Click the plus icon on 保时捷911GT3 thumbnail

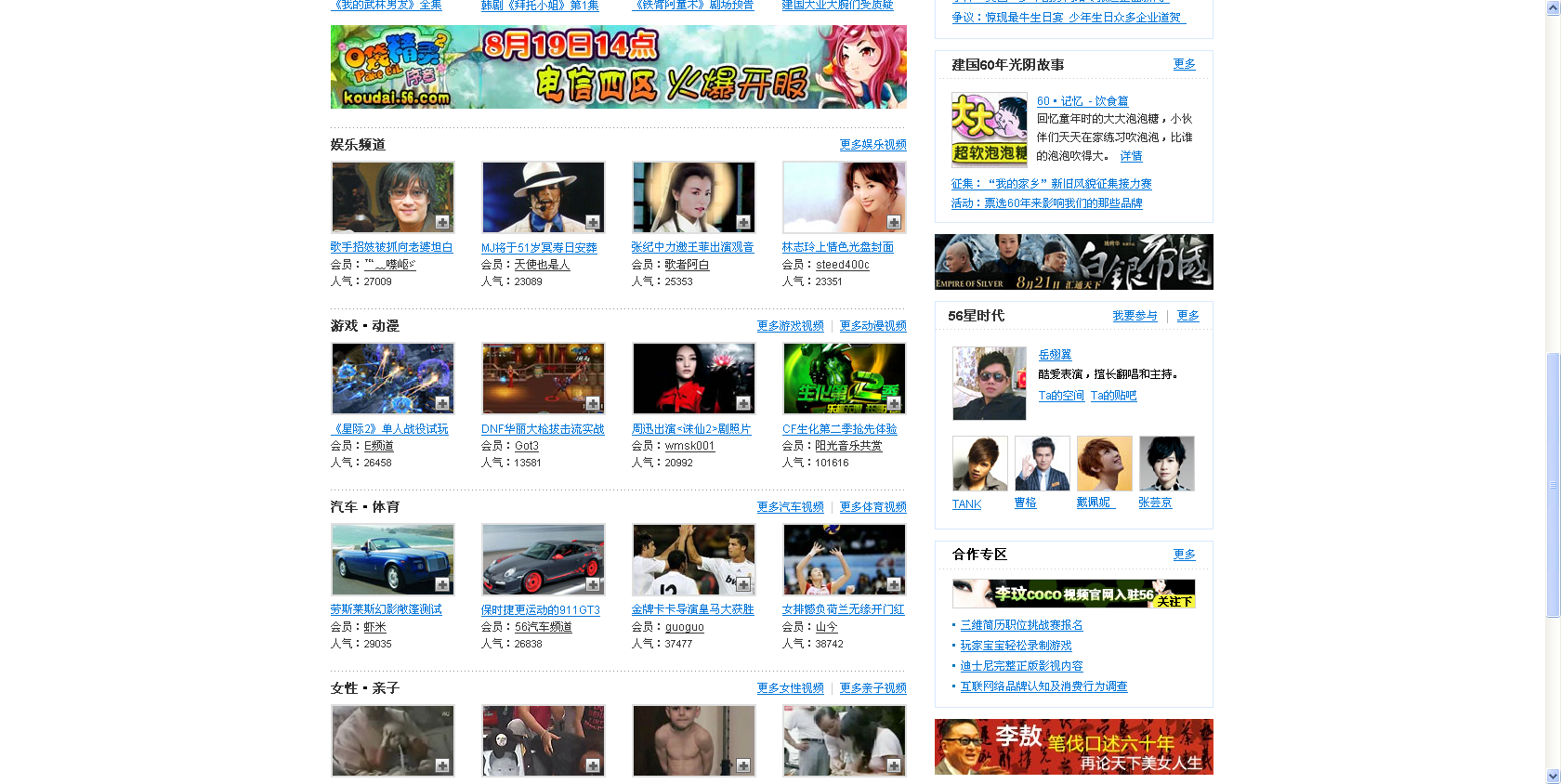click(593, 585)
